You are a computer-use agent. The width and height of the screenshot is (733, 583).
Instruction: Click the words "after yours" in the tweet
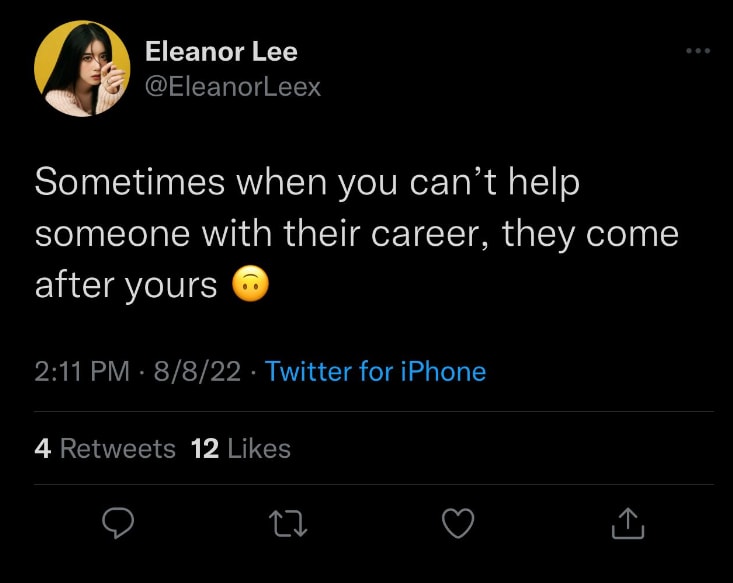click(126, 286)
